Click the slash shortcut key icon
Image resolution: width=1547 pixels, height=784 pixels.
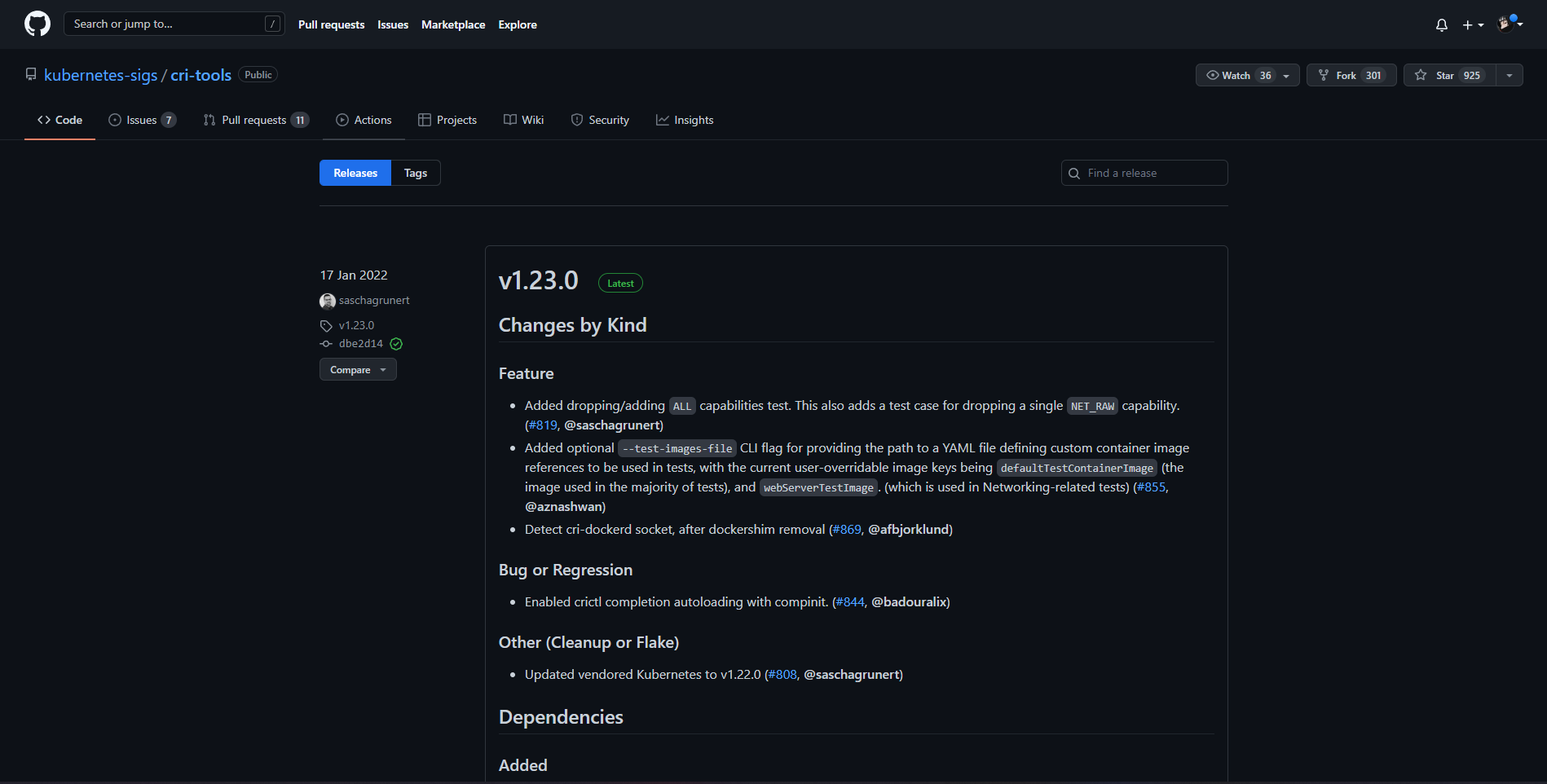tap(272, 24)
